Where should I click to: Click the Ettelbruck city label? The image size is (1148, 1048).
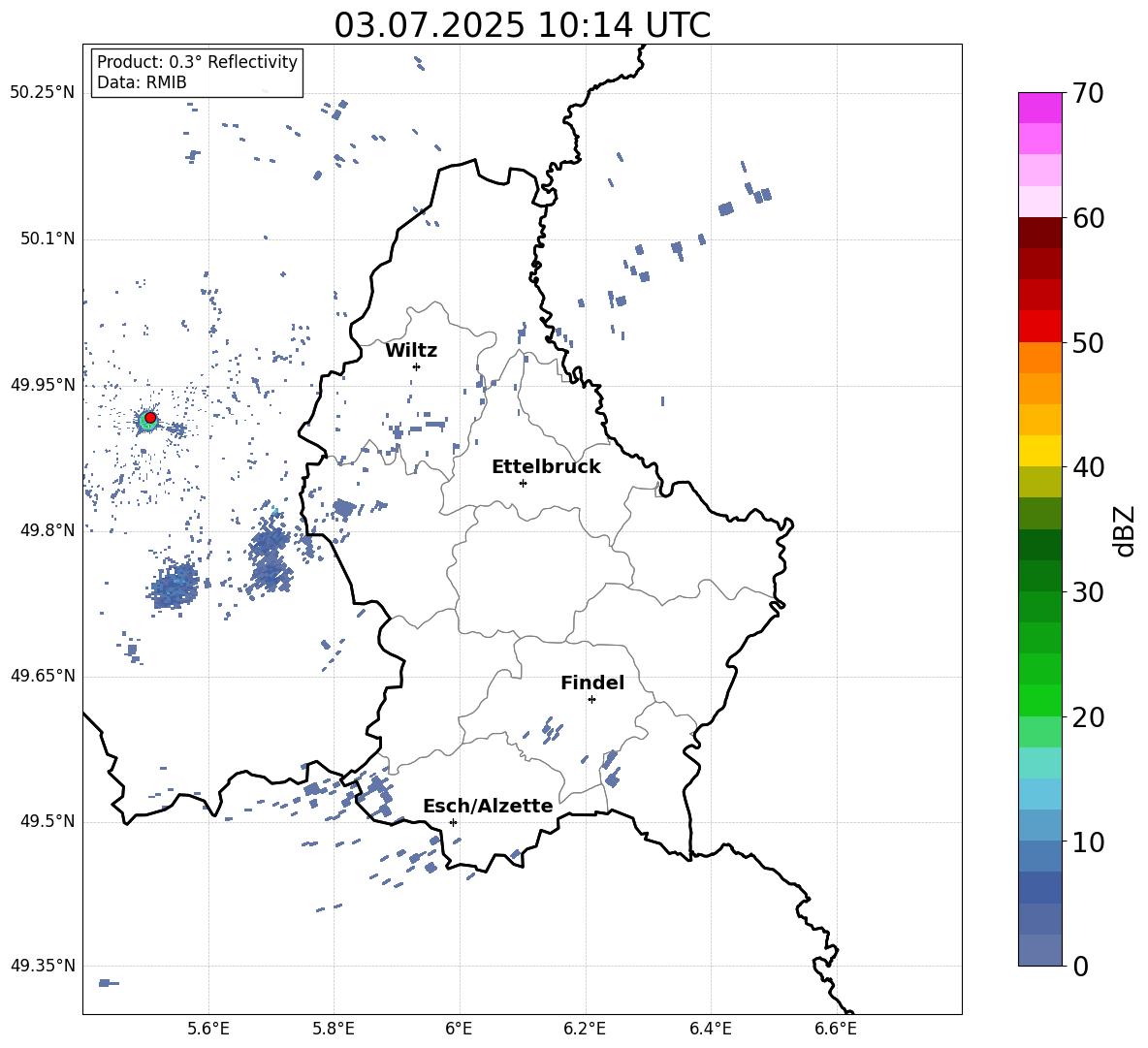click(546, 467)
